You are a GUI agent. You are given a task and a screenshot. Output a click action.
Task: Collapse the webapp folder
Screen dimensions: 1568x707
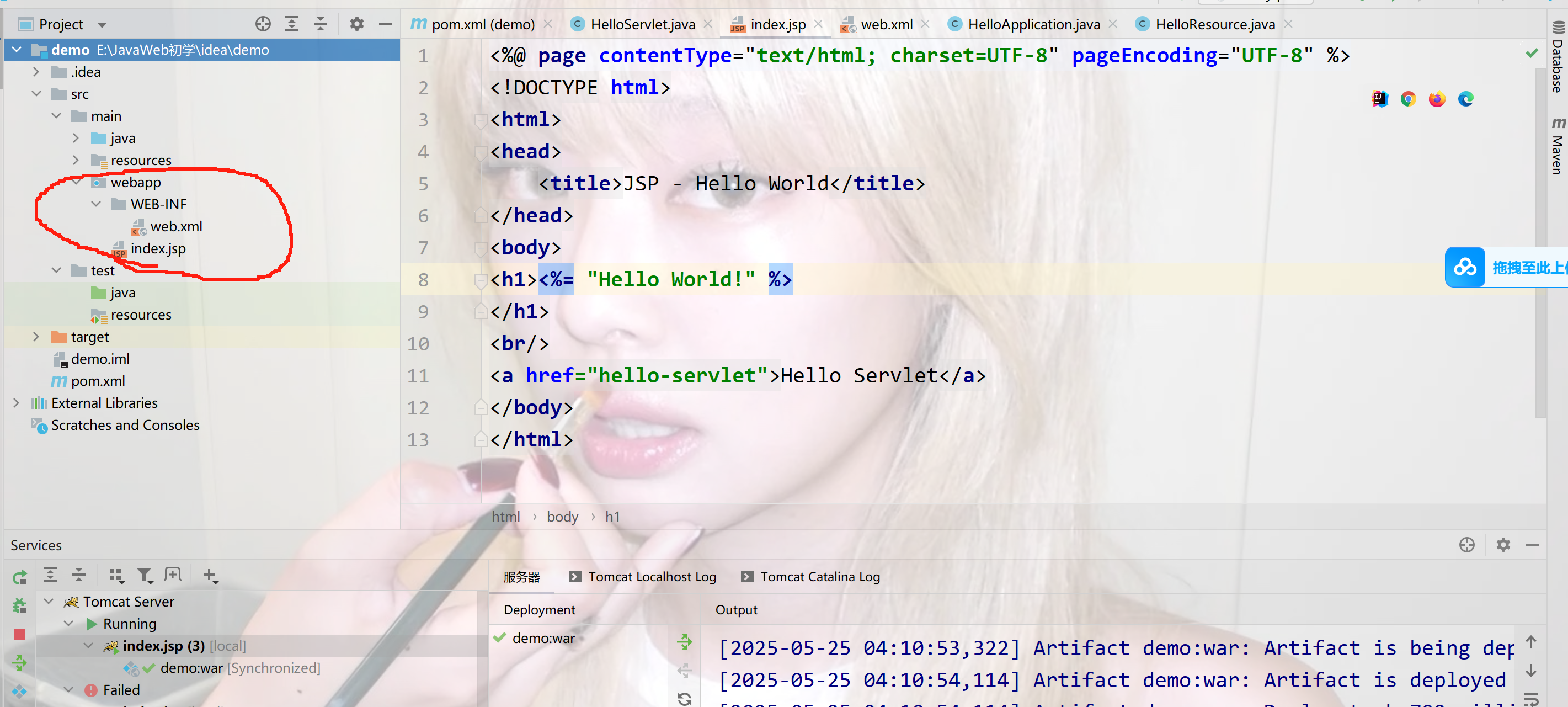click(x=77, y=182)
